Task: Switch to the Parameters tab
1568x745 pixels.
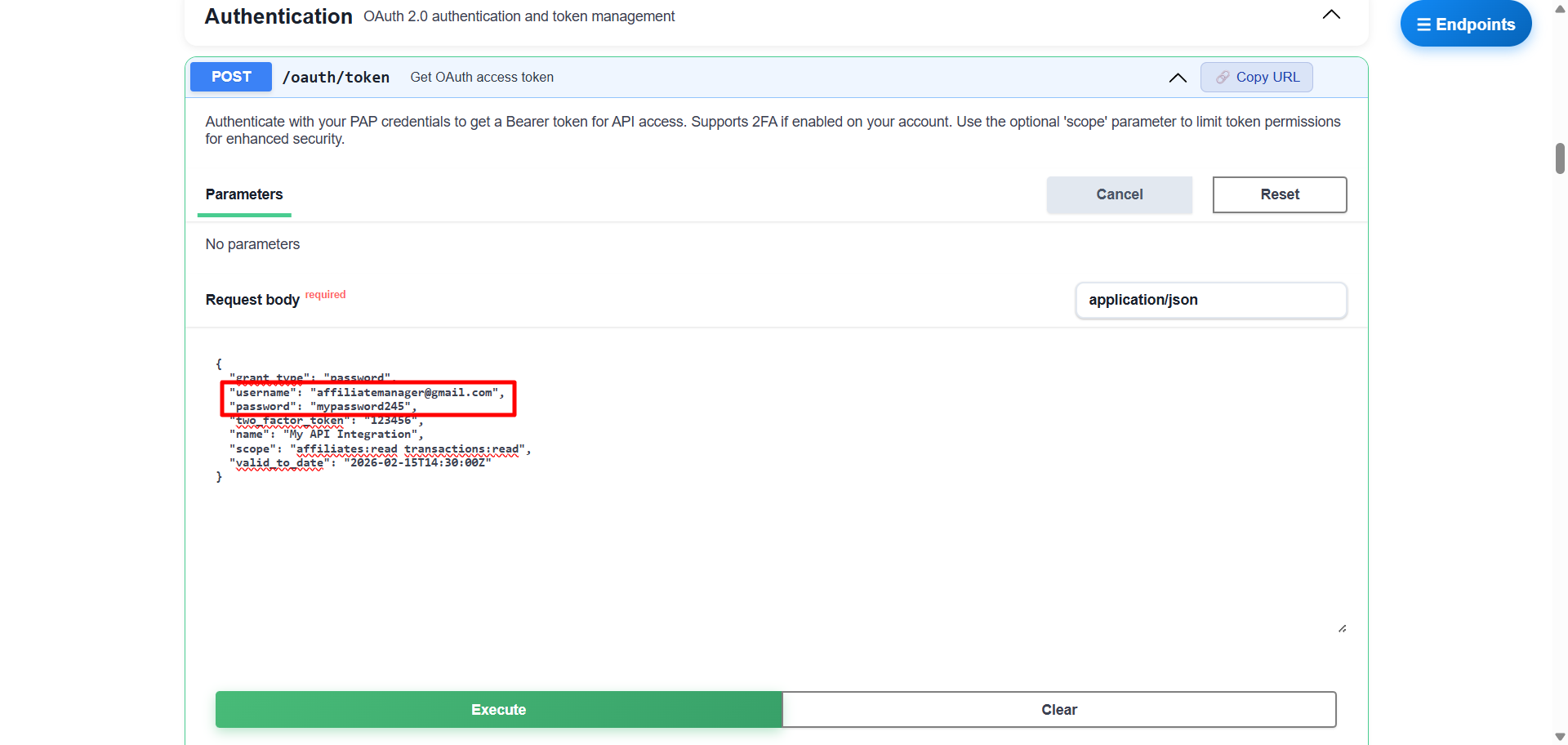Action: coord(244,194)
